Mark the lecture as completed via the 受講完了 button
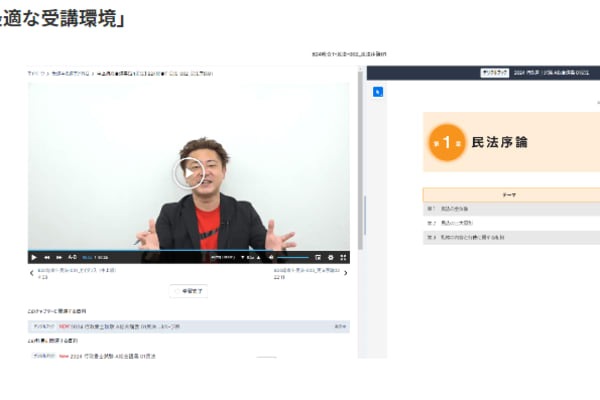The width and height of the screenshot is (600, 400). tap(188, 290)
